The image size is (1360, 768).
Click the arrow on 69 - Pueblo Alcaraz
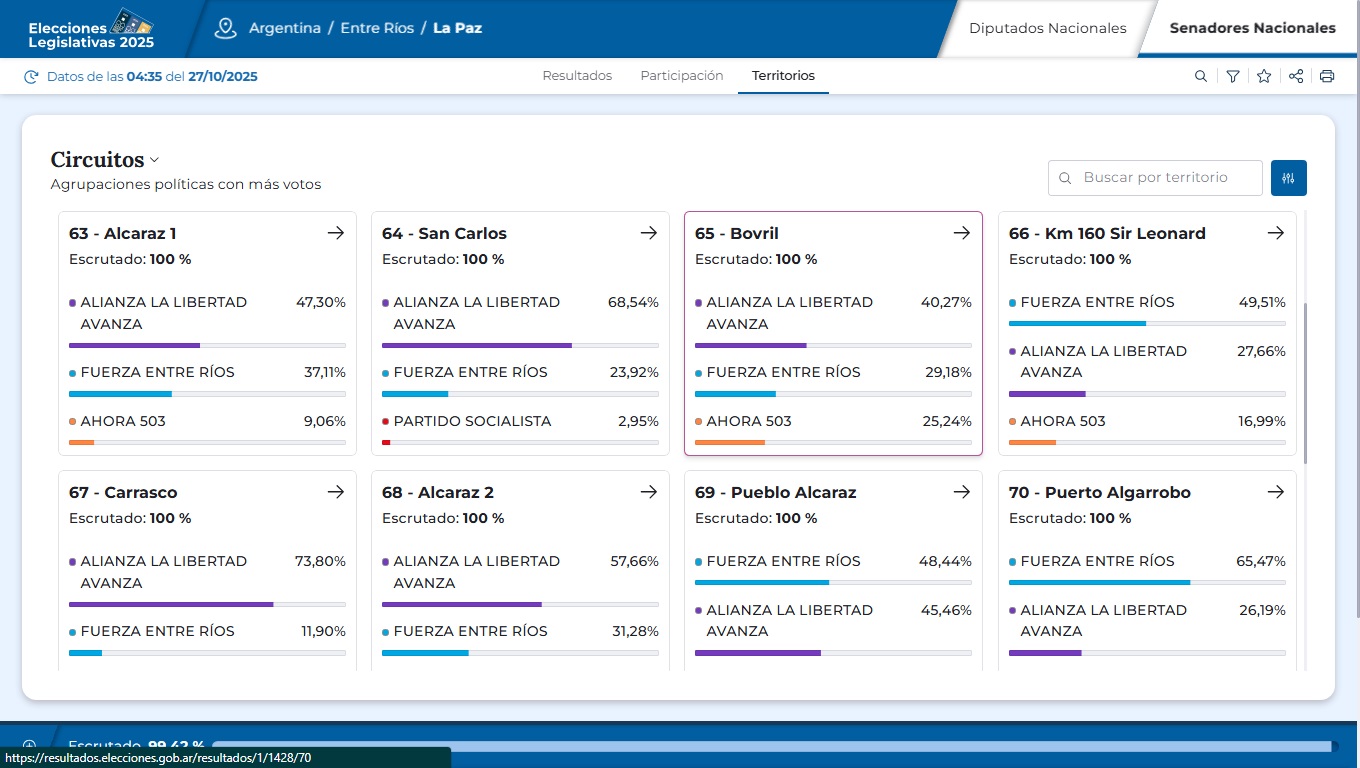(961, 492)
